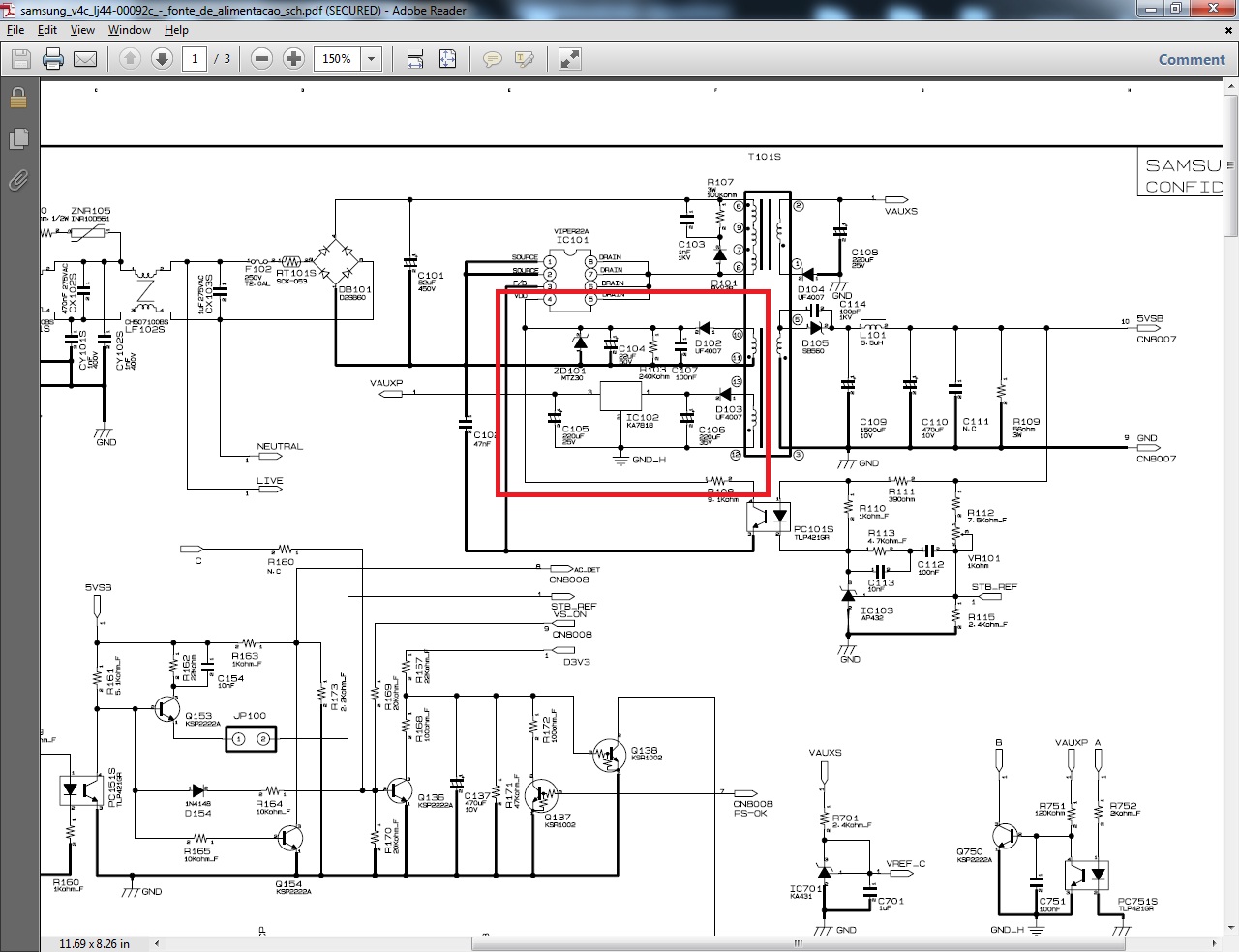Click the zoom out minus button
Viewport: 1239px width, 952px height.
point(261,59)
